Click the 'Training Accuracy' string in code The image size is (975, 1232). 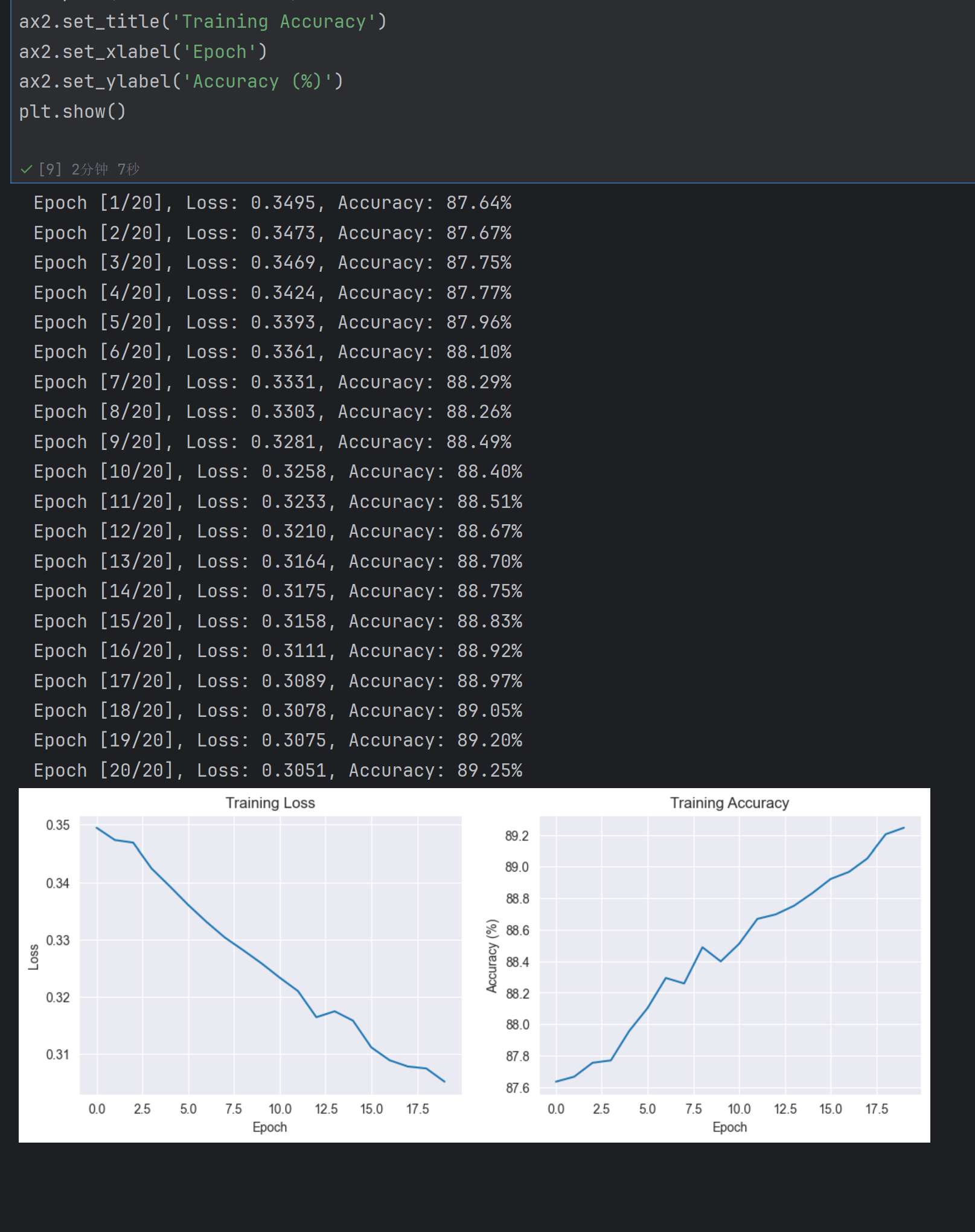coord(274,22)
